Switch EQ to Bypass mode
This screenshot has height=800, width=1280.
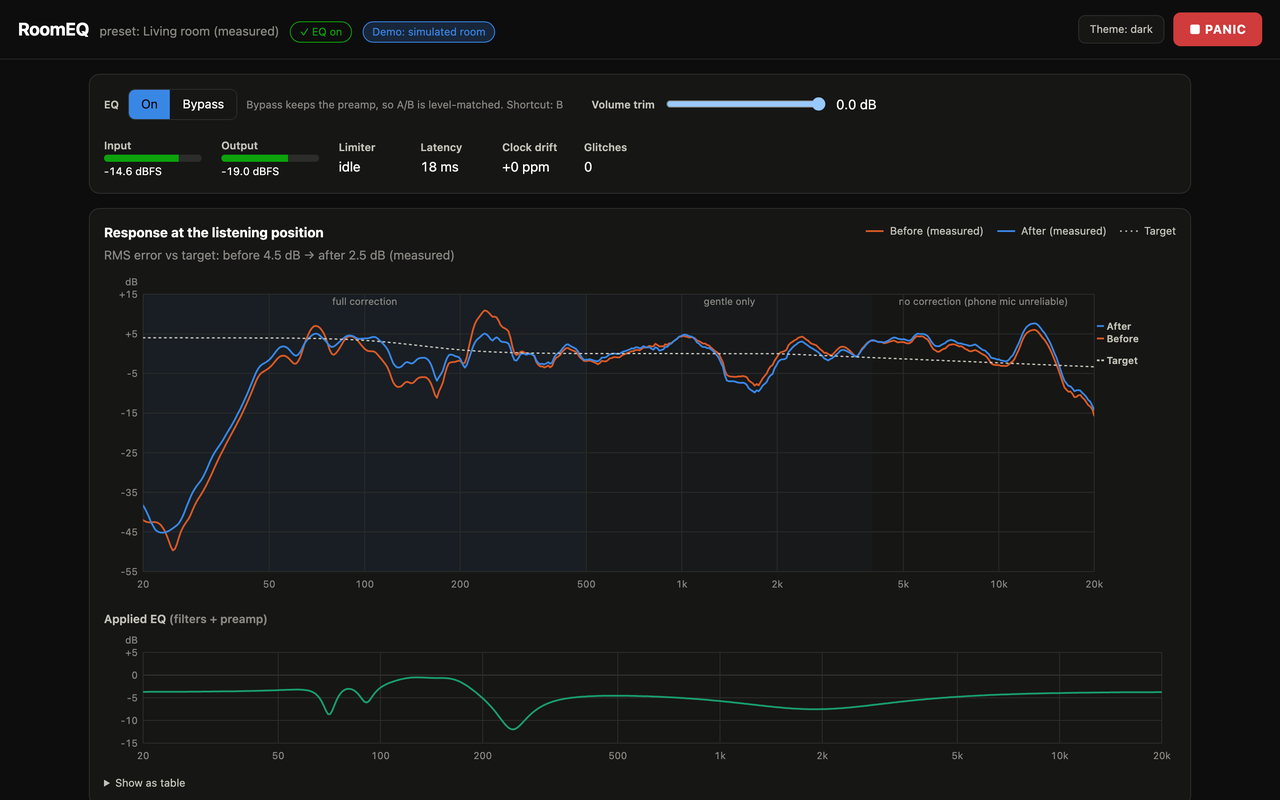tap(203, 104)
